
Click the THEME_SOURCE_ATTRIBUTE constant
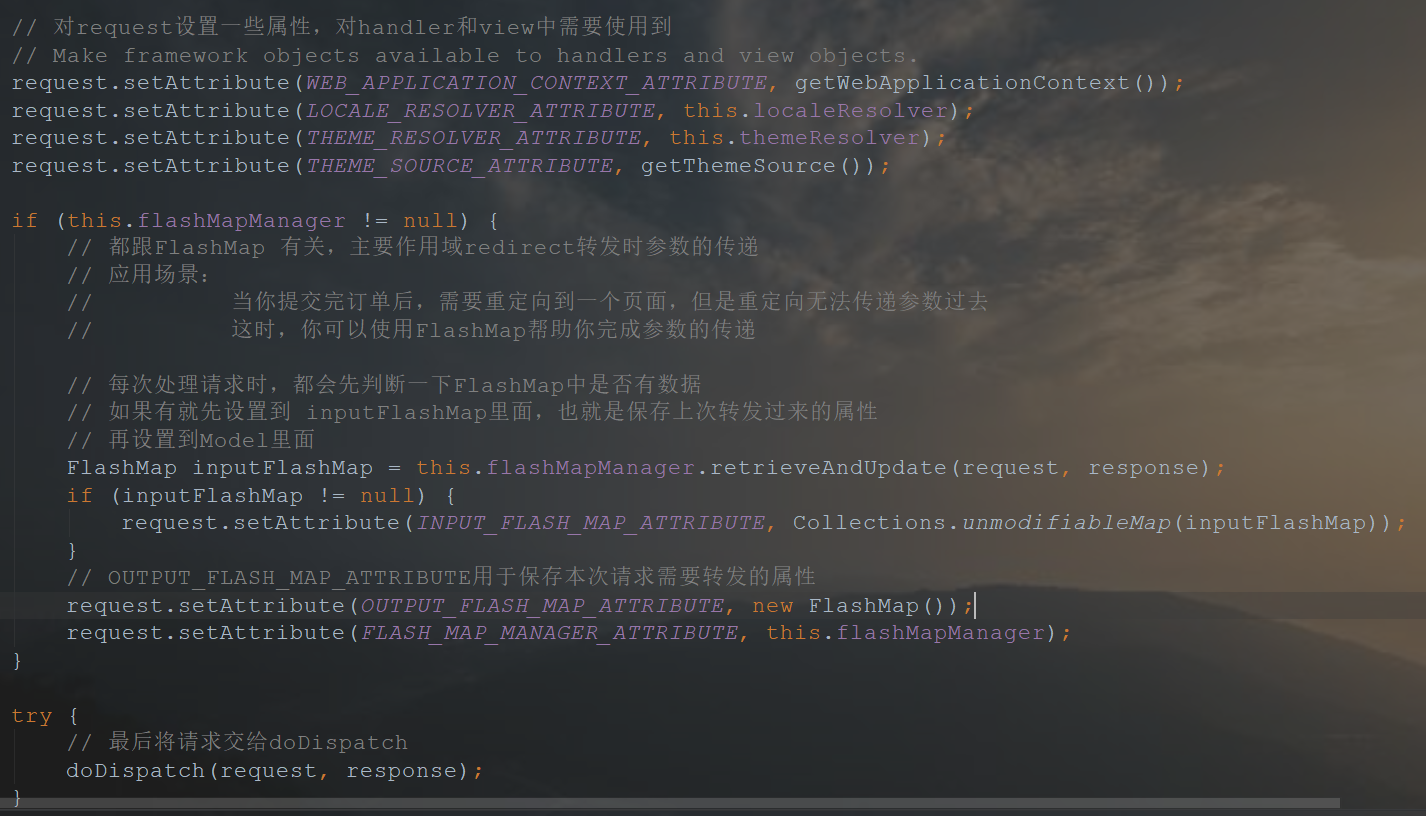click(x=459, y=166)
